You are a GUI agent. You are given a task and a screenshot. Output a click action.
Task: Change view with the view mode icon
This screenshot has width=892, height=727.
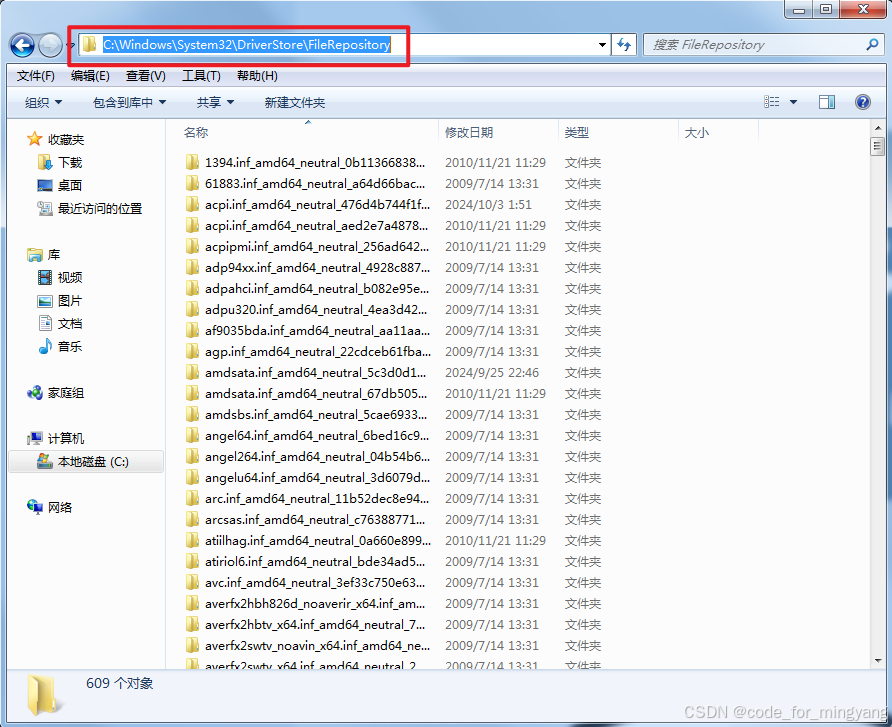click(772, 102)
